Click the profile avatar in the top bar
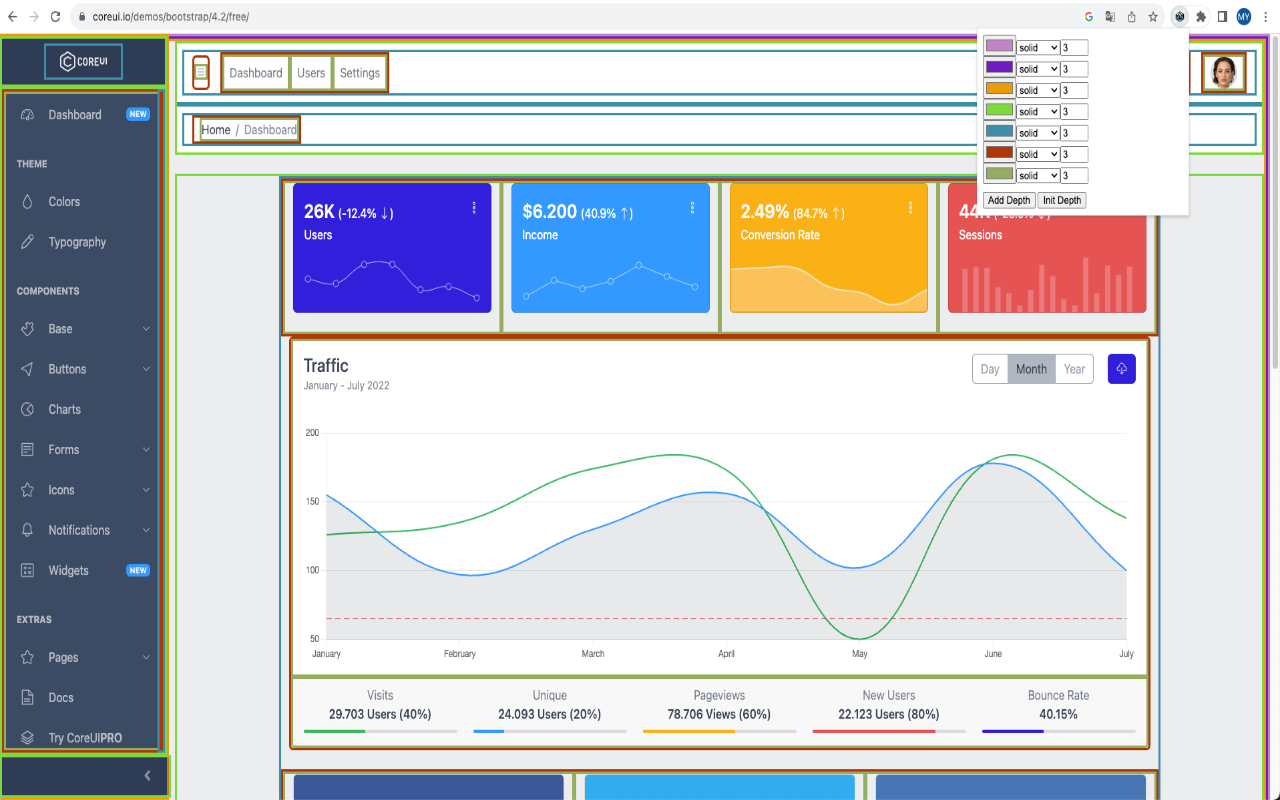 coord(1223,71)
